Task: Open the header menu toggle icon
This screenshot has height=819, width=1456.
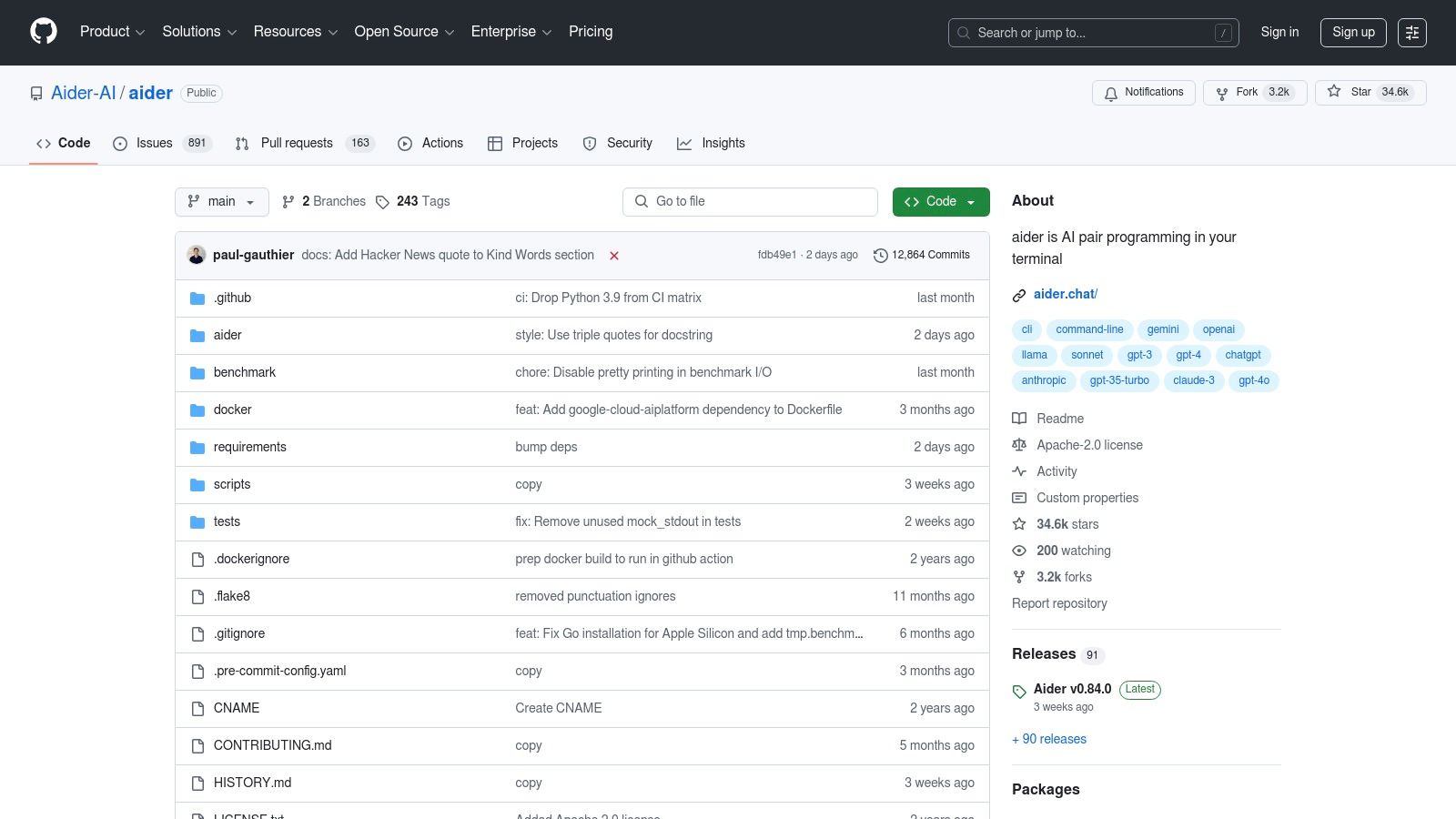Action: click(x=1412, y=33)
